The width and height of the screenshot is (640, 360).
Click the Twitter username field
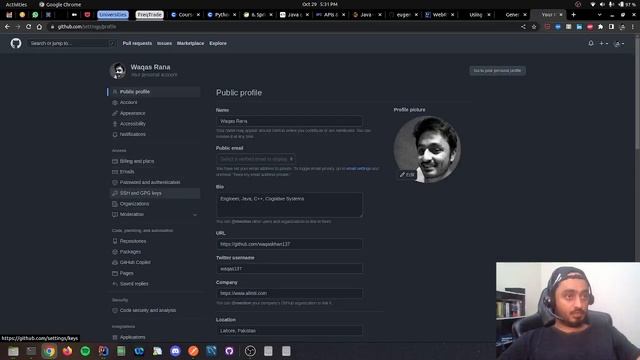pyautogui.click(x=289, y=269)
